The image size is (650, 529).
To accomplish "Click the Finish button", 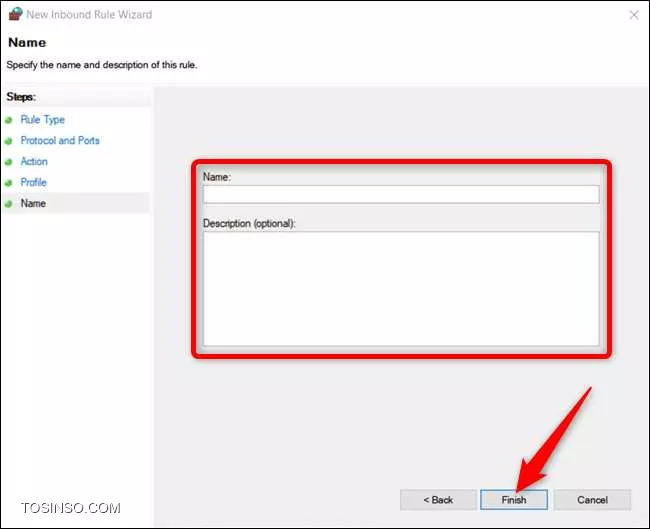I will (x=514, y=500).
